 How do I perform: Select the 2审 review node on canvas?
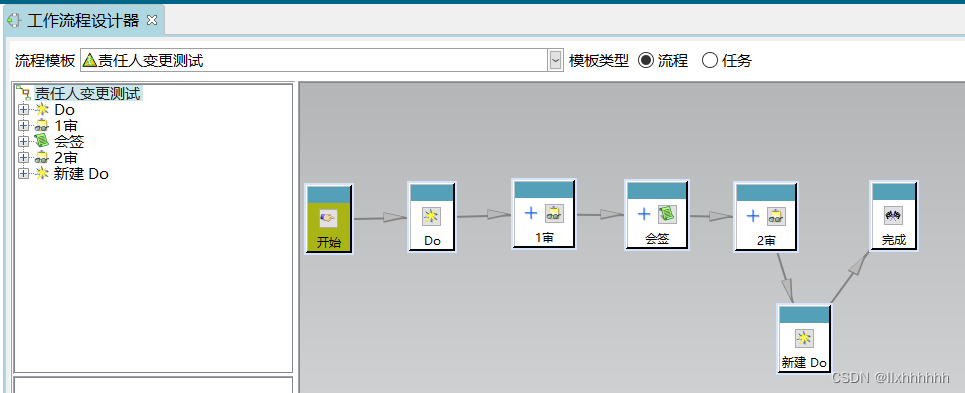(x=766, y=216)
